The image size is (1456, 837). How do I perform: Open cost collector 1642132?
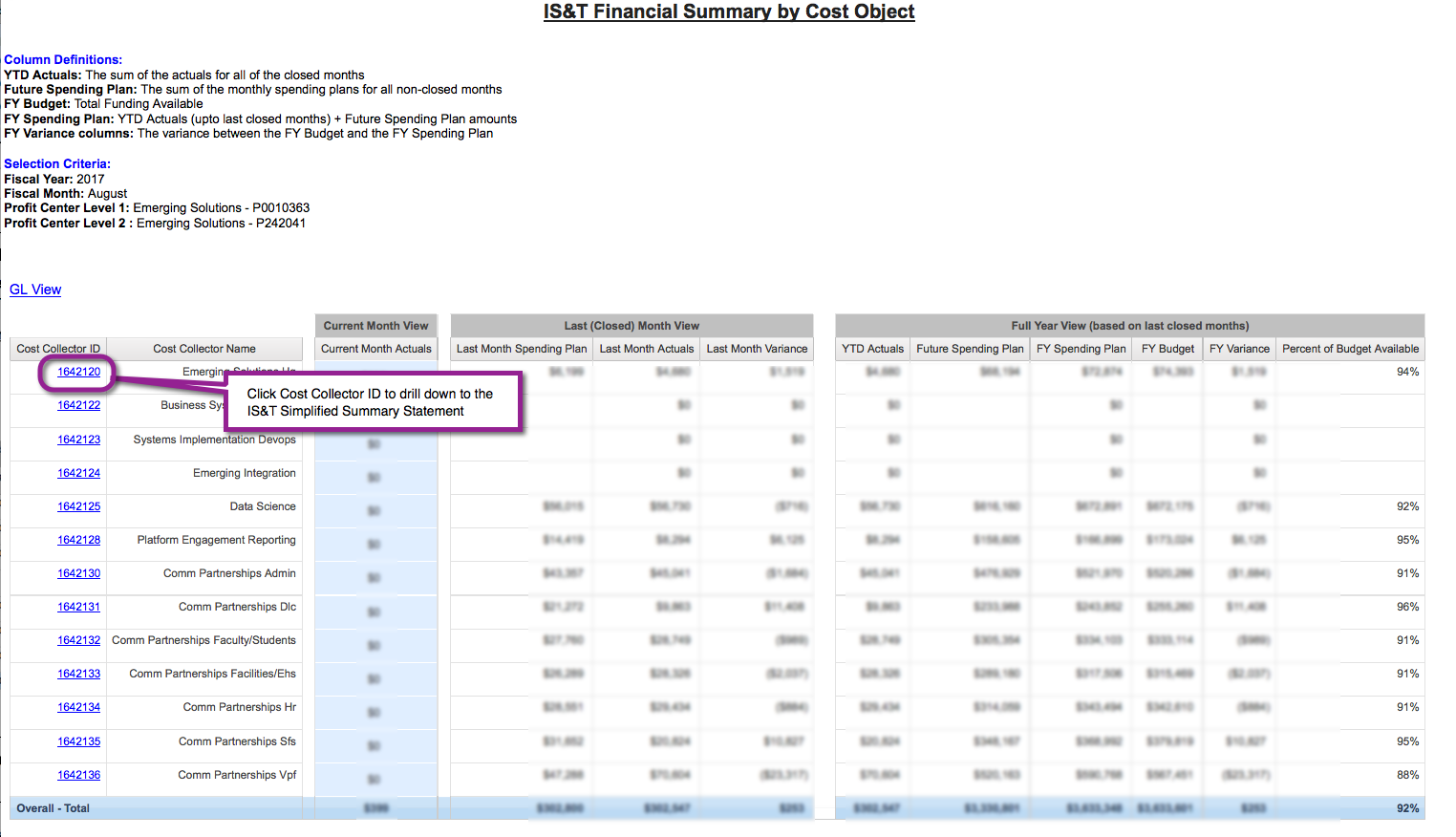pyautogui.click(x=78, y=640)
